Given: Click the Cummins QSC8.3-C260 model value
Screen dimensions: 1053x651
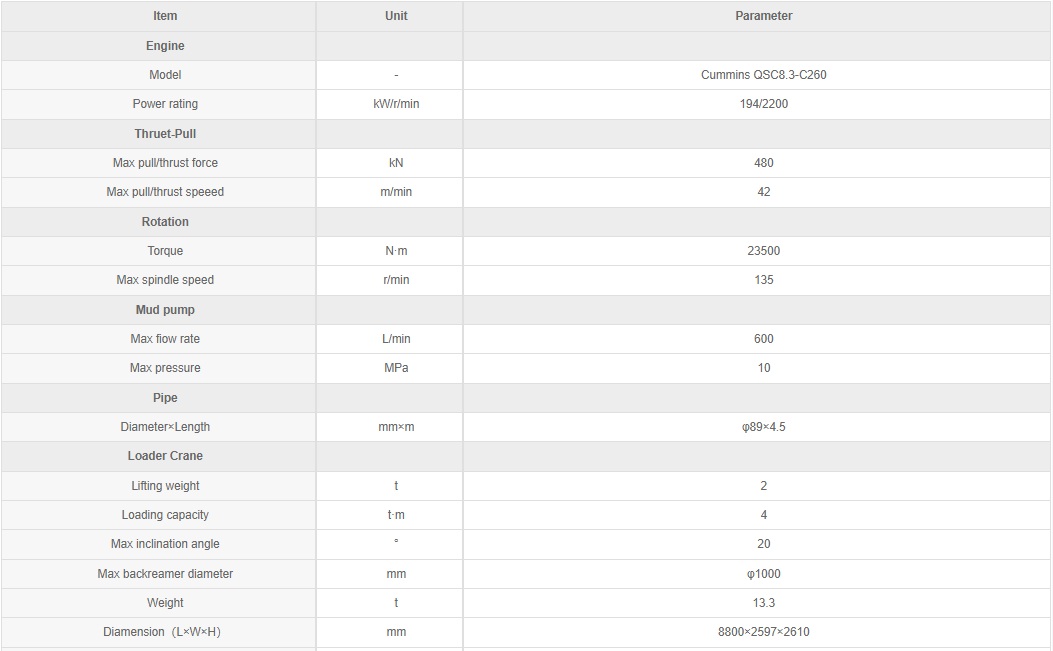Looking at the screenshot, I should point(764,75).
